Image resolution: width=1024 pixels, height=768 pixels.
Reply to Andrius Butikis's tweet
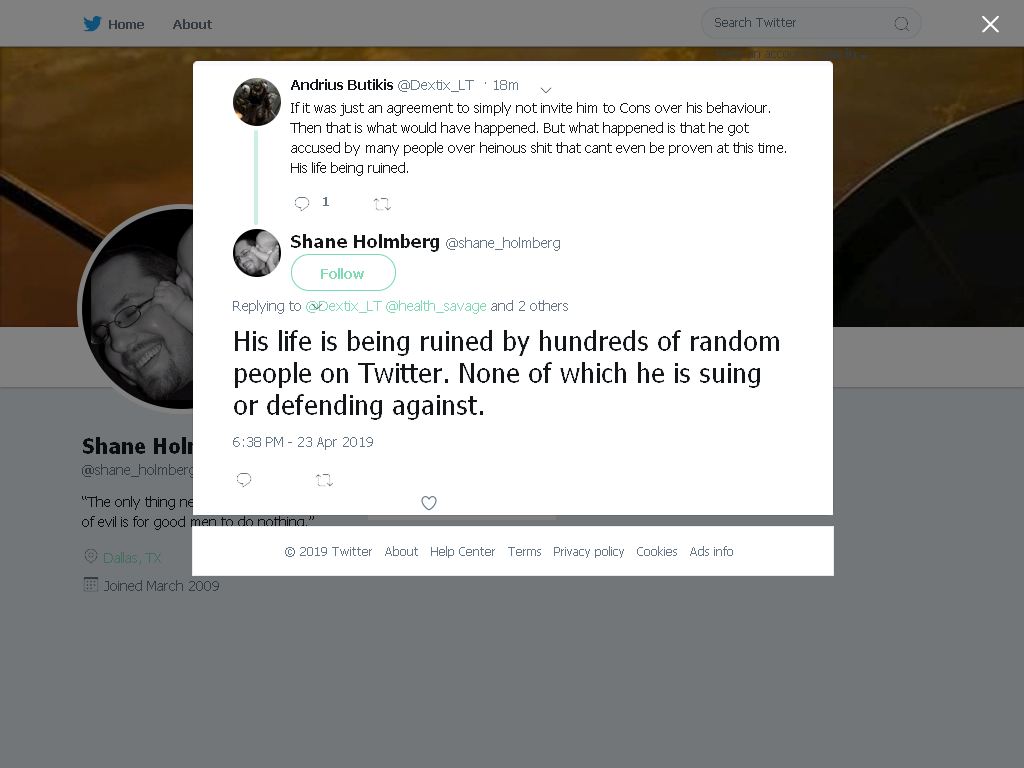click(x=302, y=204)
